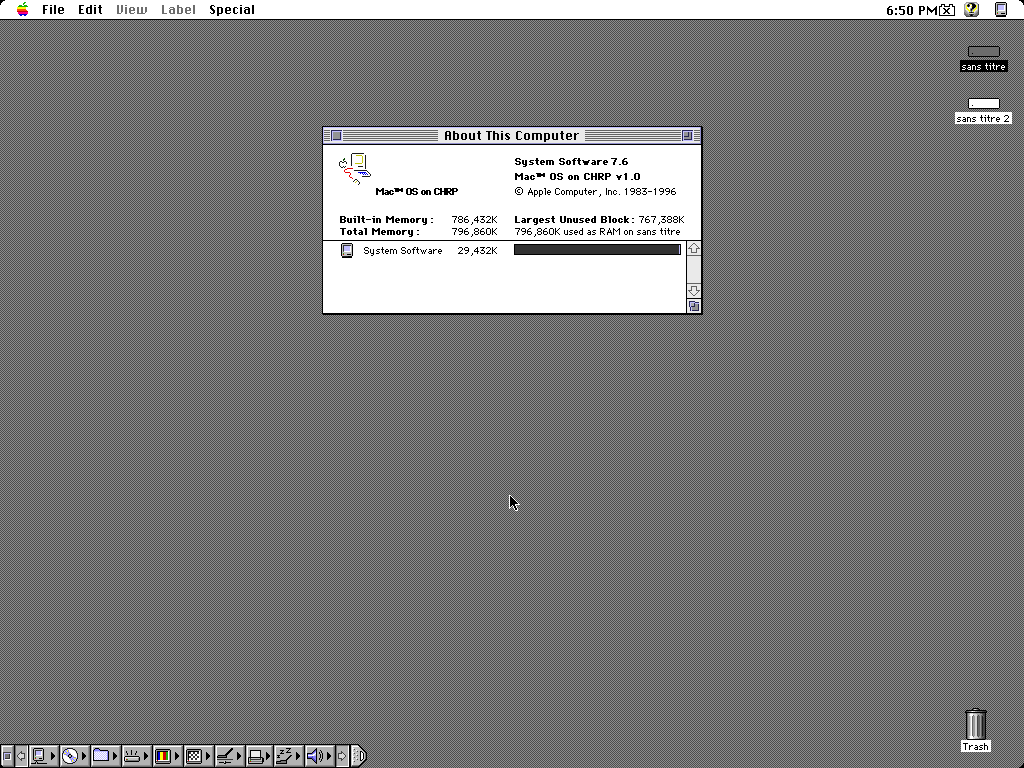Select the 'sans titre 2' disk icon

point(983,104)
